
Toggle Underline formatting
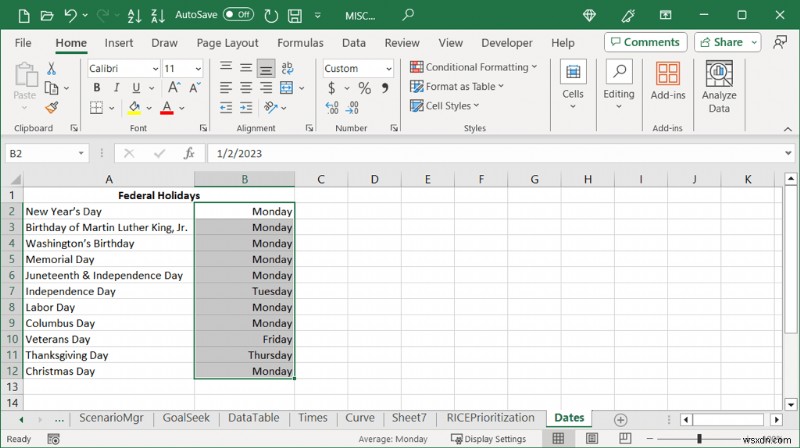(136, 88)
